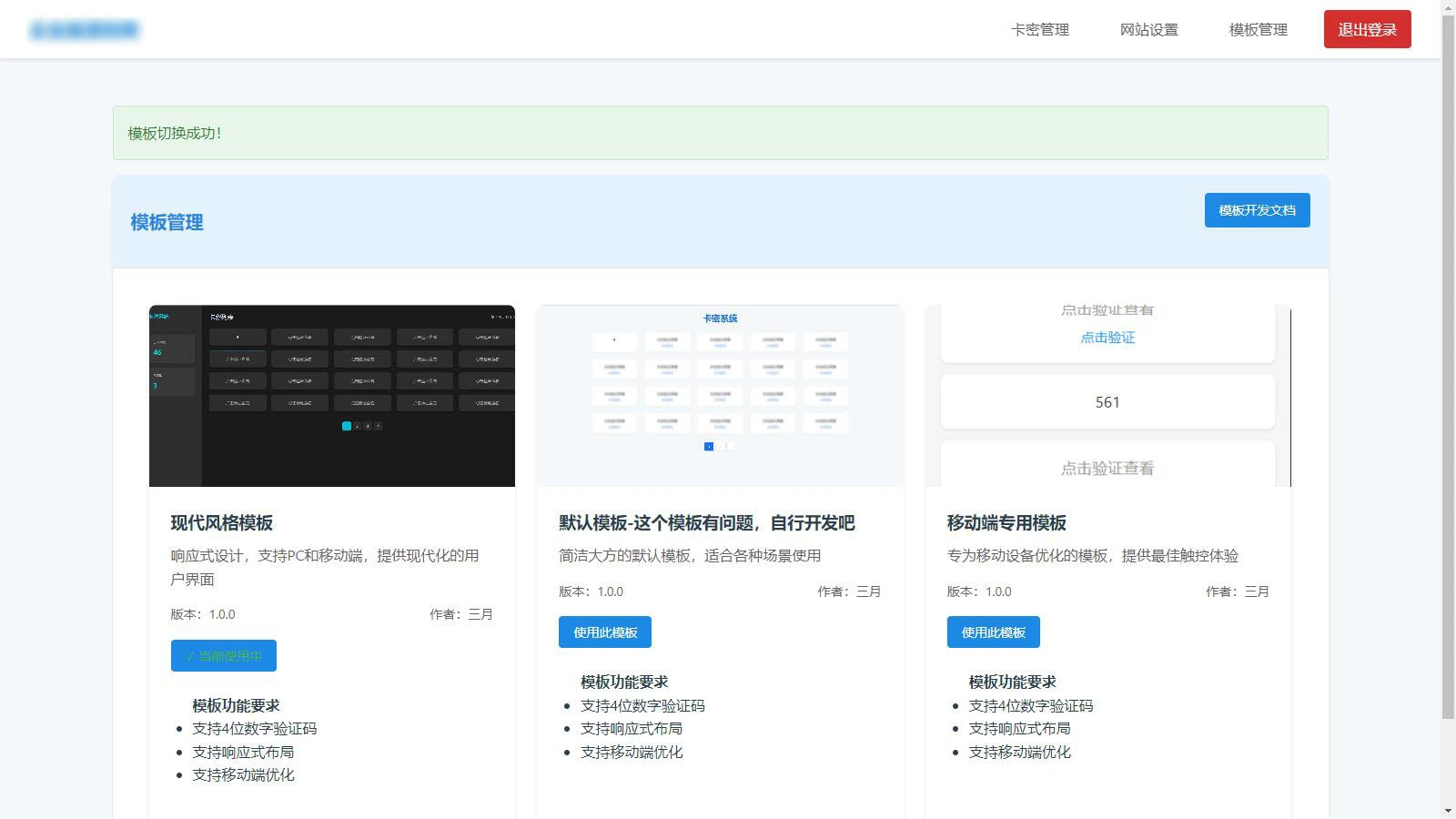Open the 默认模板 preview thumbnail
1456x819 pixels.
719,395
